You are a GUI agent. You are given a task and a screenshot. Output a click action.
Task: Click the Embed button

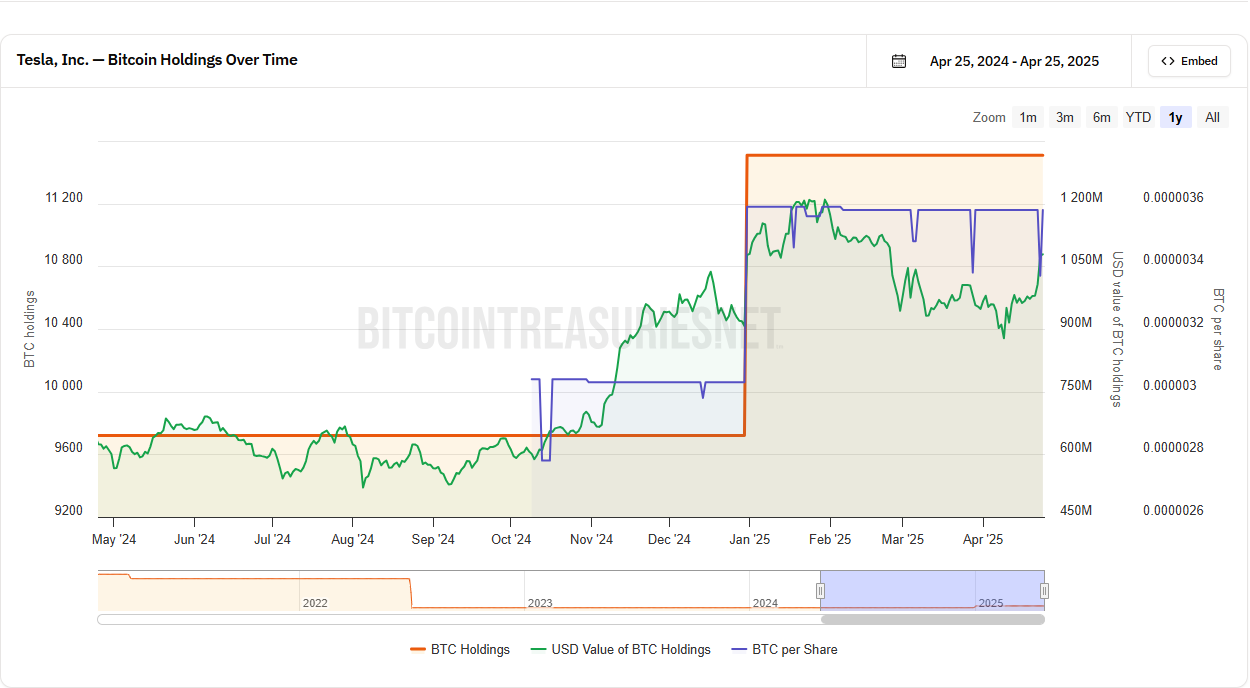pos(1189,61)
